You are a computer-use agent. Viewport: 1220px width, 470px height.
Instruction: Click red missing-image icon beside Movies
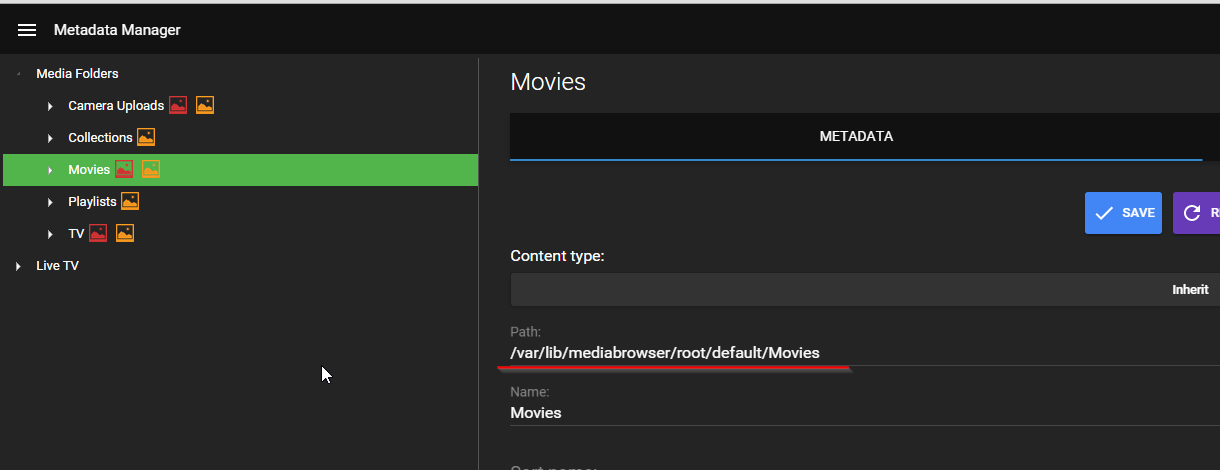[124, 169]
